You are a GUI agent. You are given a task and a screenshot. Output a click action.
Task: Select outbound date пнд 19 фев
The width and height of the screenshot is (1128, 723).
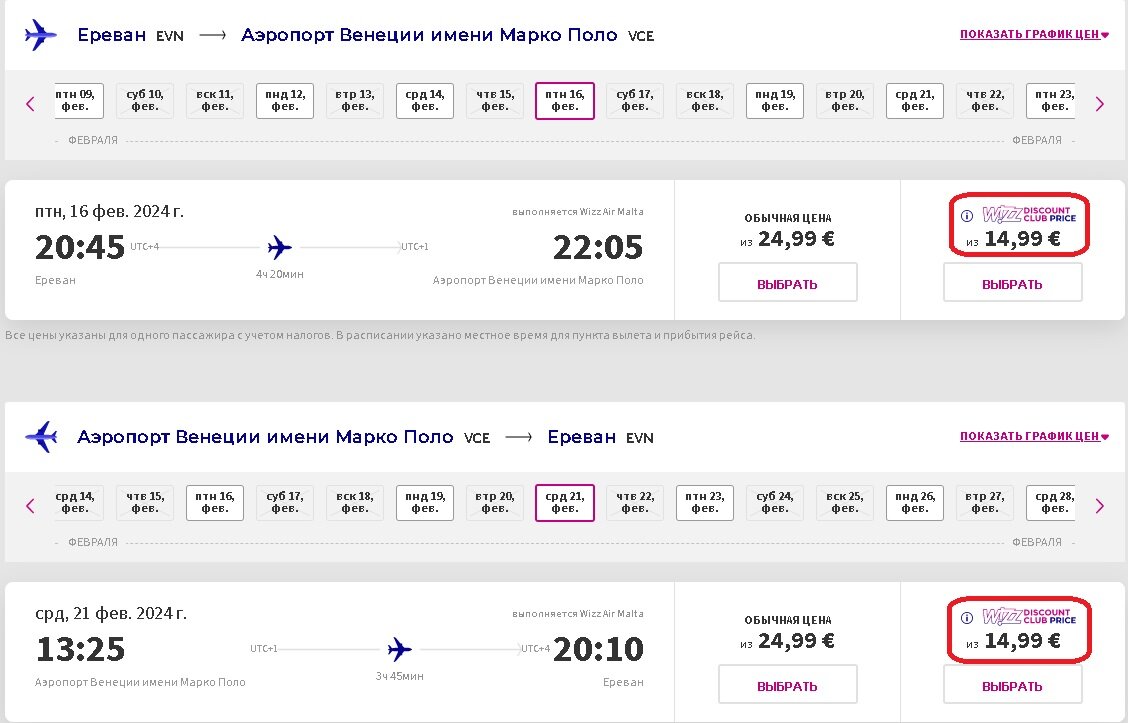click(x=775, y=101)
